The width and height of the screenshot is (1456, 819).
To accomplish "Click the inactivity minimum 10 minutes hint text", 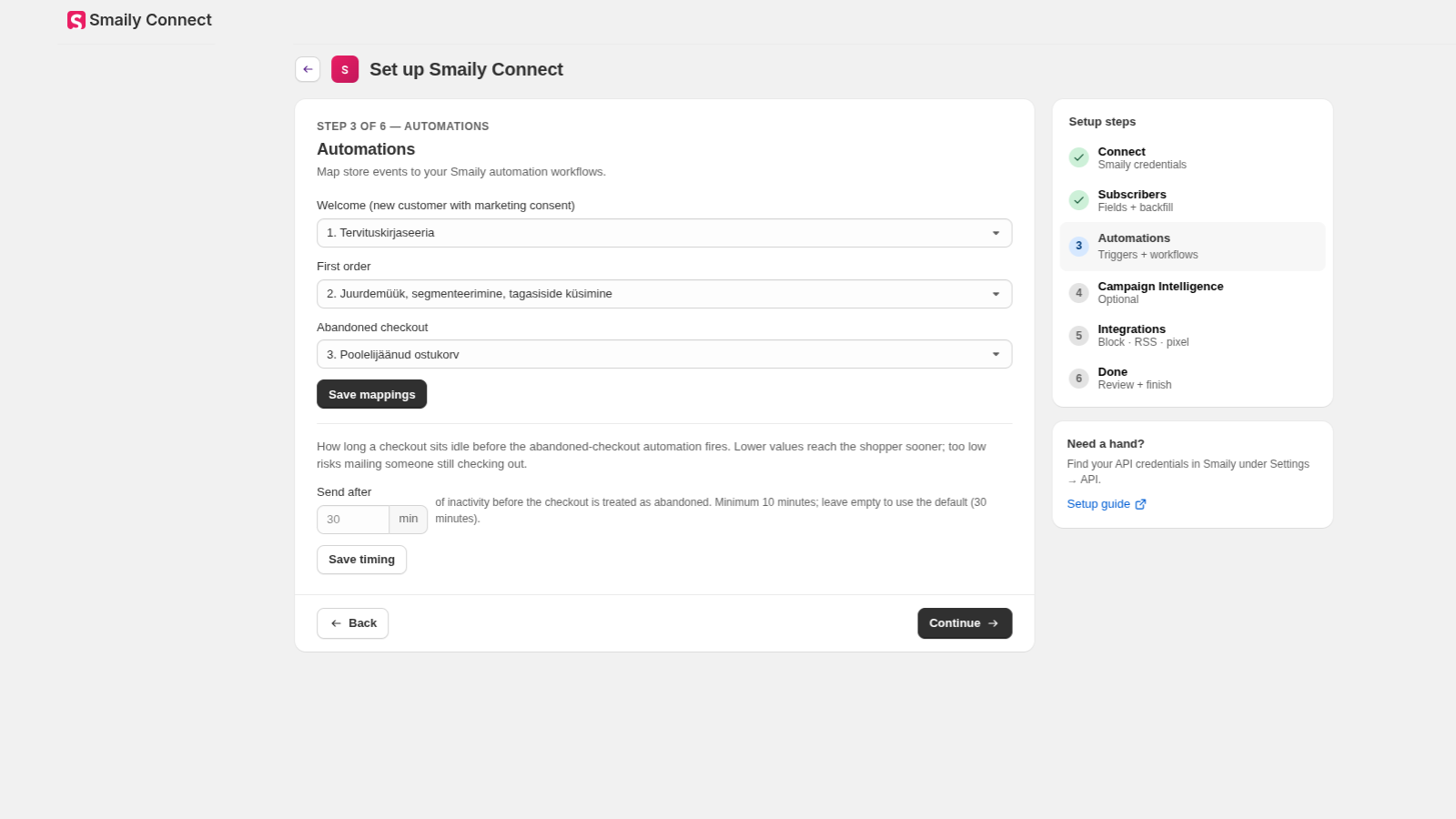I will tap(711, 511).
